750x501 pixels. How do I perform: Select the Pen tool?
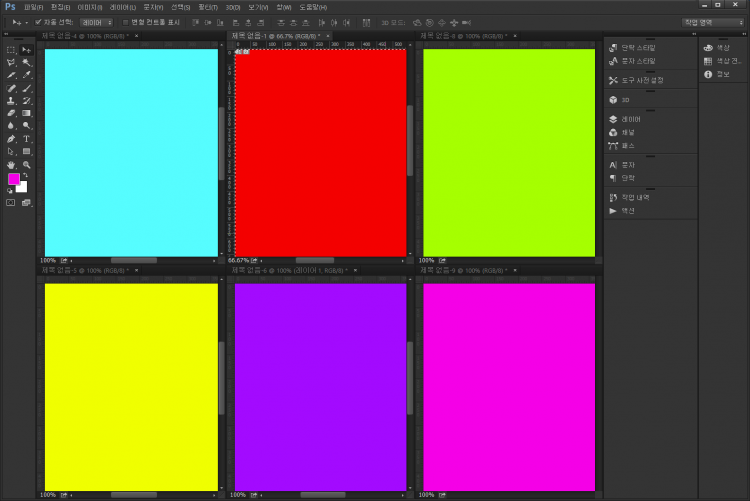[11, 139]
